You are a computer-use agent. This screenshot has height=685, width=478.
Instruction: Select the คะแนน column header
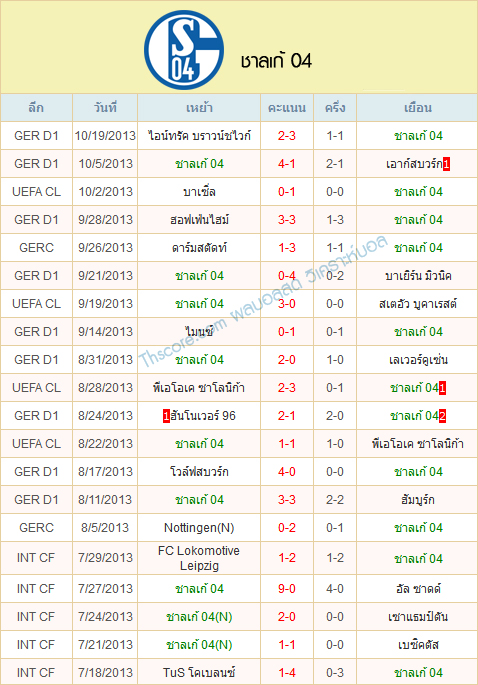pos(287,107)
